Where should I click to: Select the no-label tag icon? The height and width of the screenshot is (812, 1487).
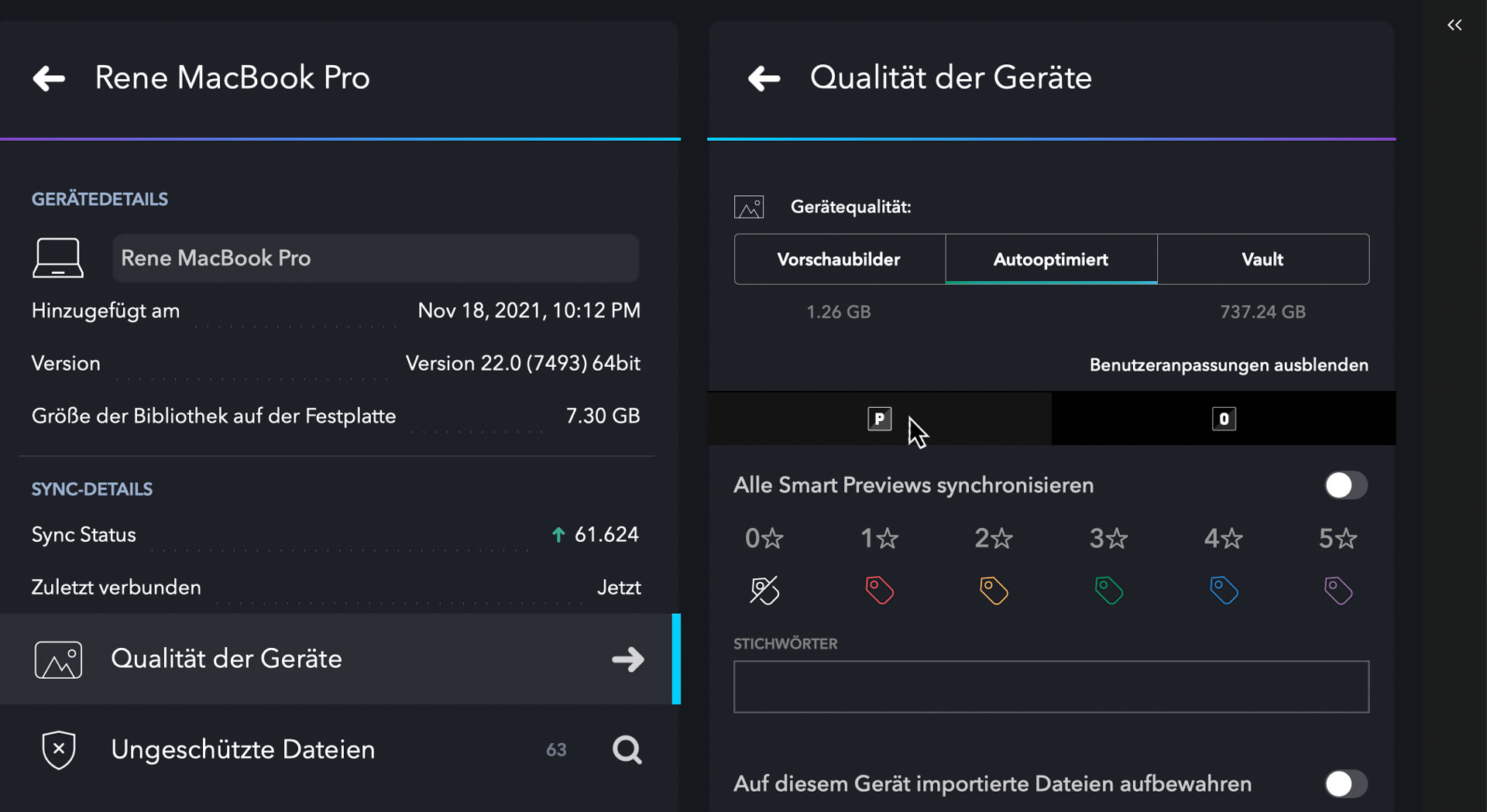[x=764, y=591]
